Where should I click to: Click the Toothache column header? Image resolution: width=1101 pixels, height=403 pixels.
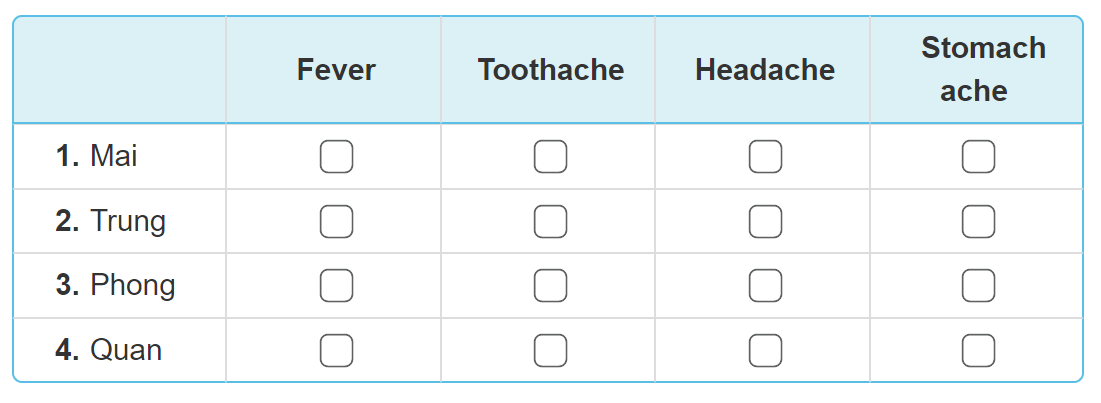[x=550, y=70]
